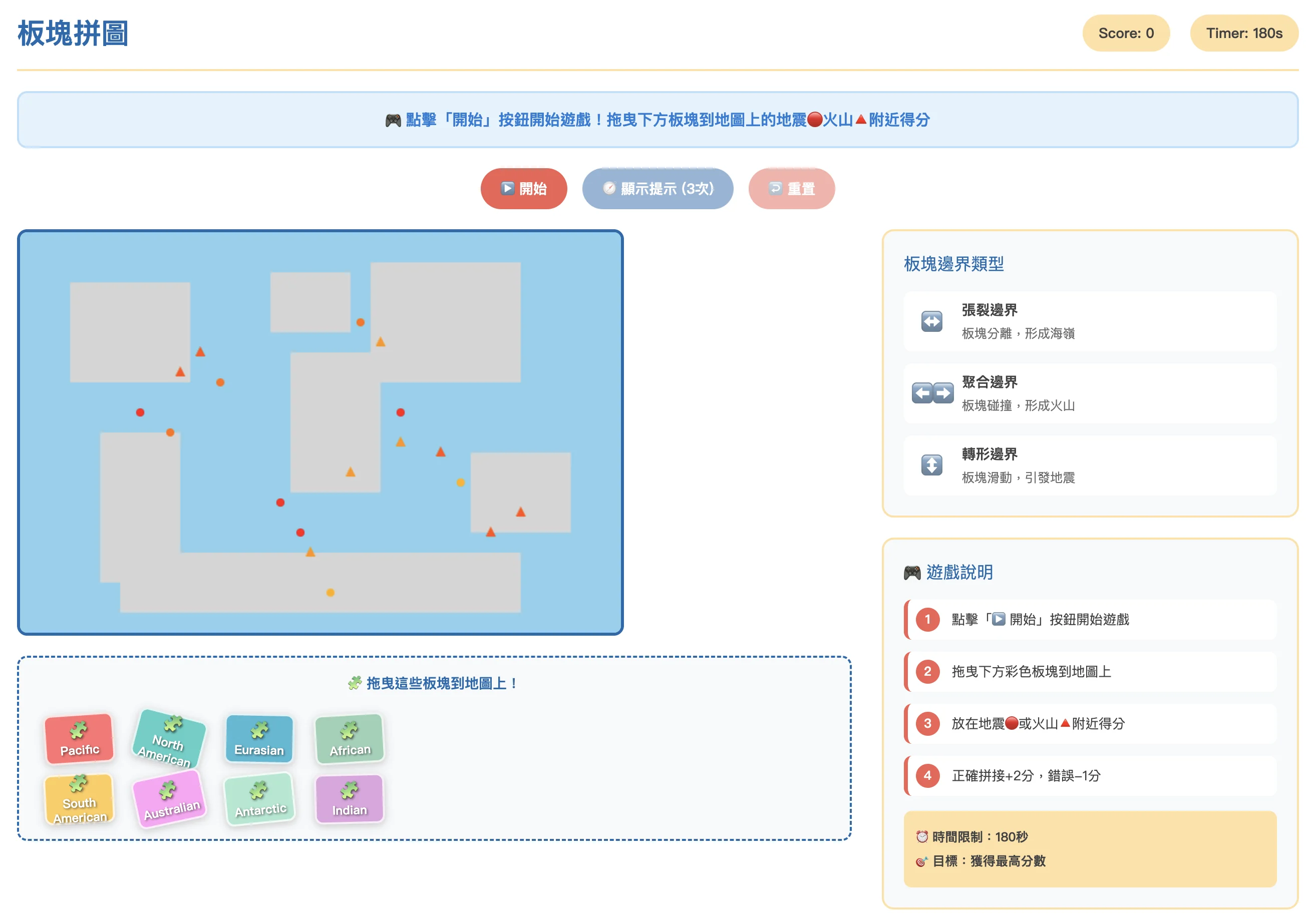Viewport: 1316px width, 924px height.
Task: Select the South American plate piece
Action: tap(79, 800)
